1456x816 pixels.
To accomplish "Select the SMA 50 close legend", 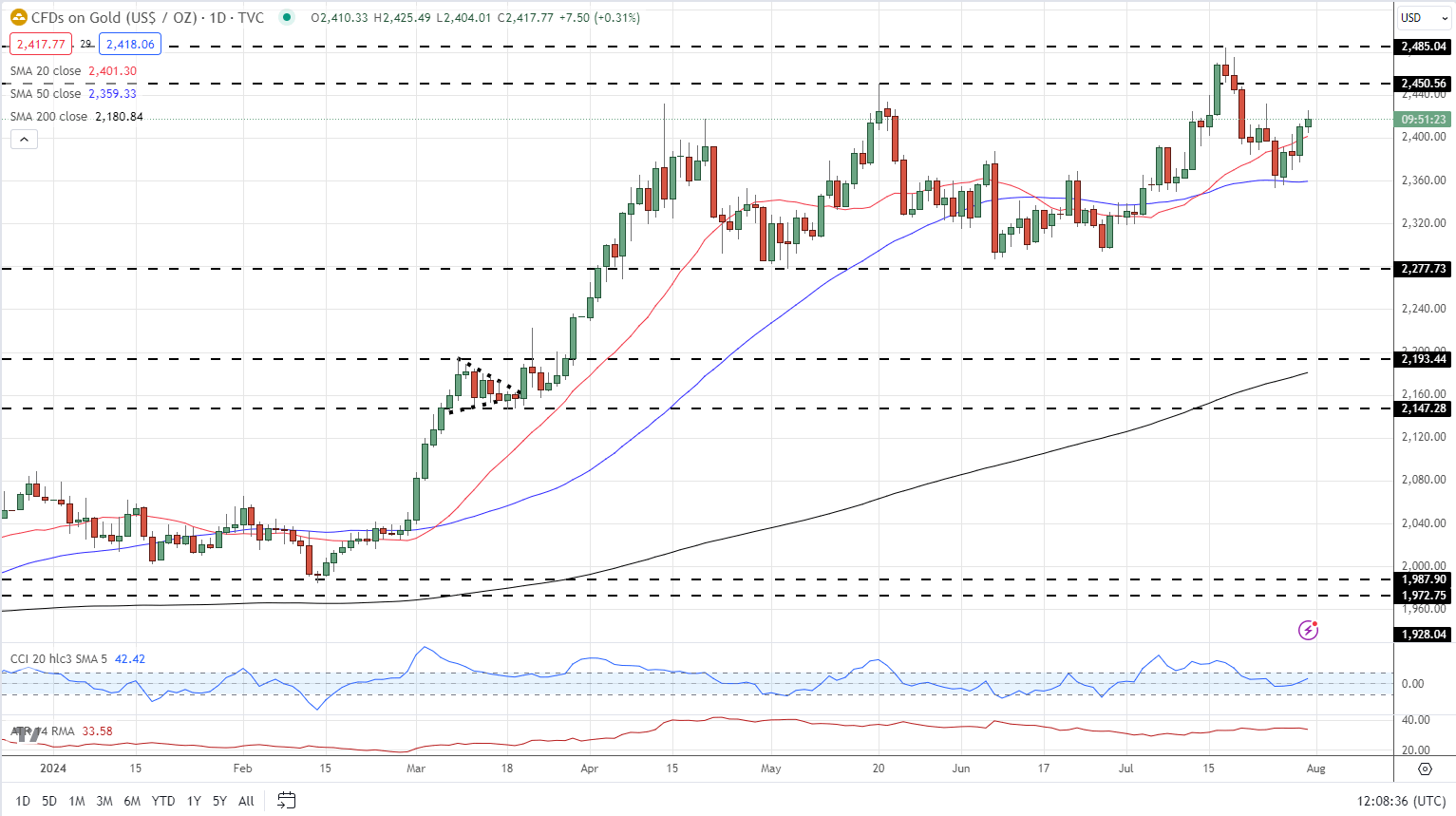I will click(x=46, y=94).
